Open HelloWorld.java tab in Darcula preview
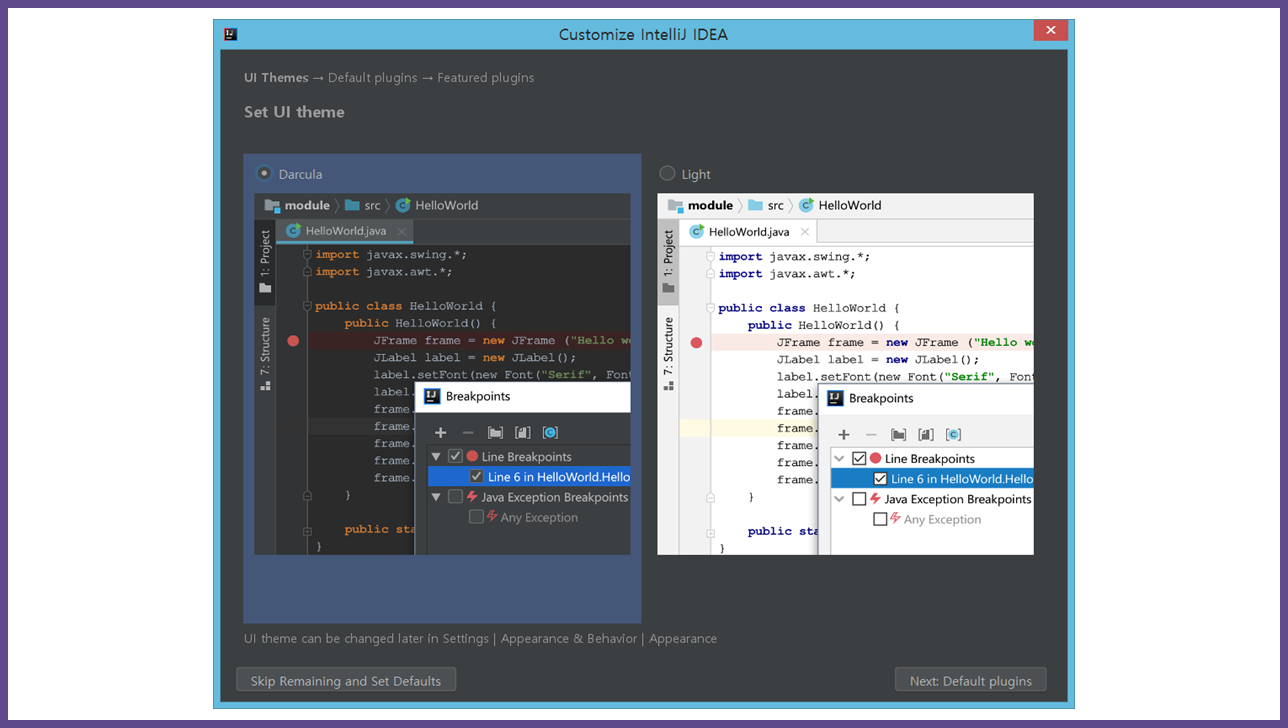Viewport: 1288px width, 728px height. 346,230
